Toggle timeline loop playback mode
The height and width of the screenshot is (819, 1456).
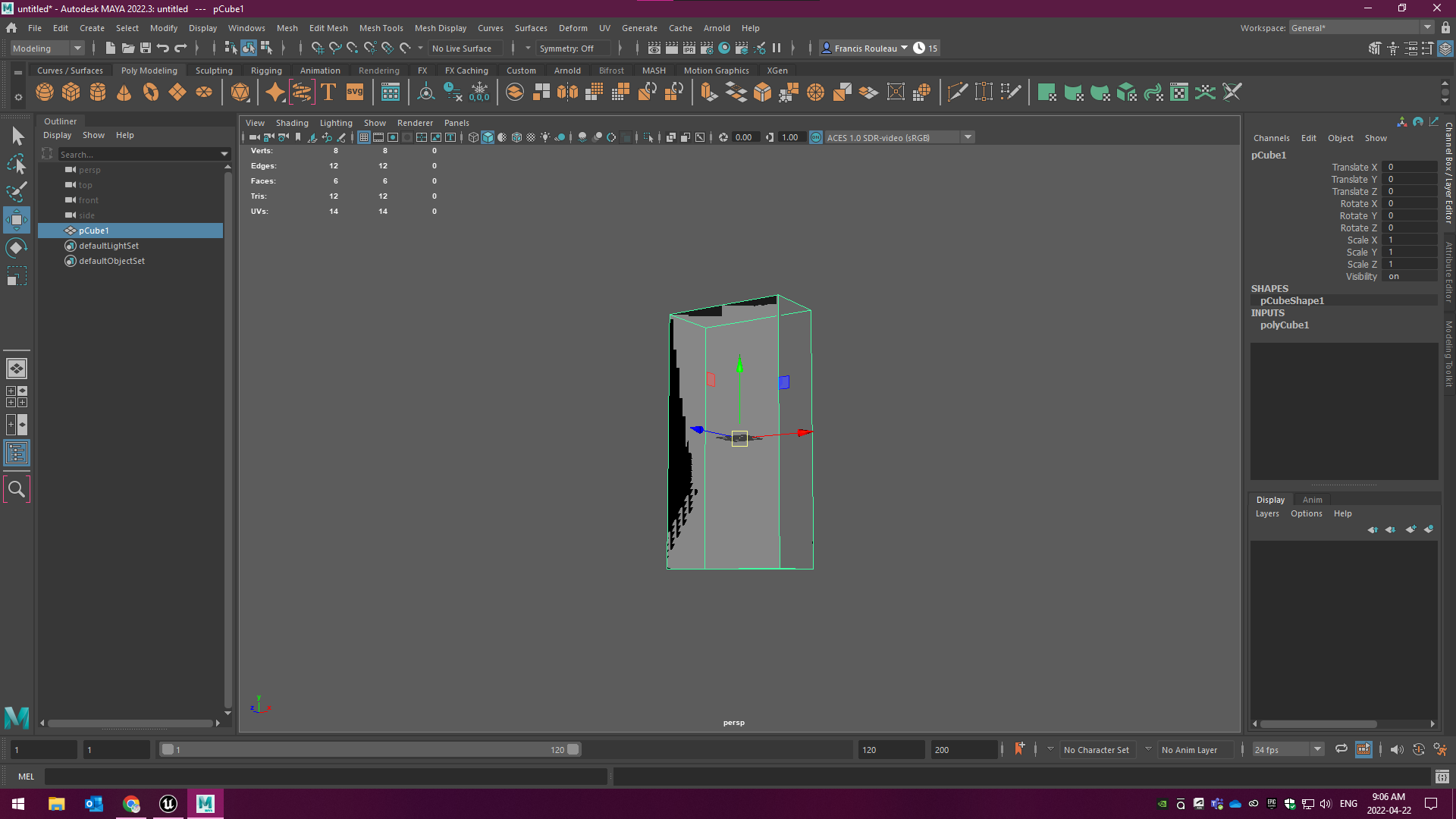pyautogui.click(x=1341, y=749)
